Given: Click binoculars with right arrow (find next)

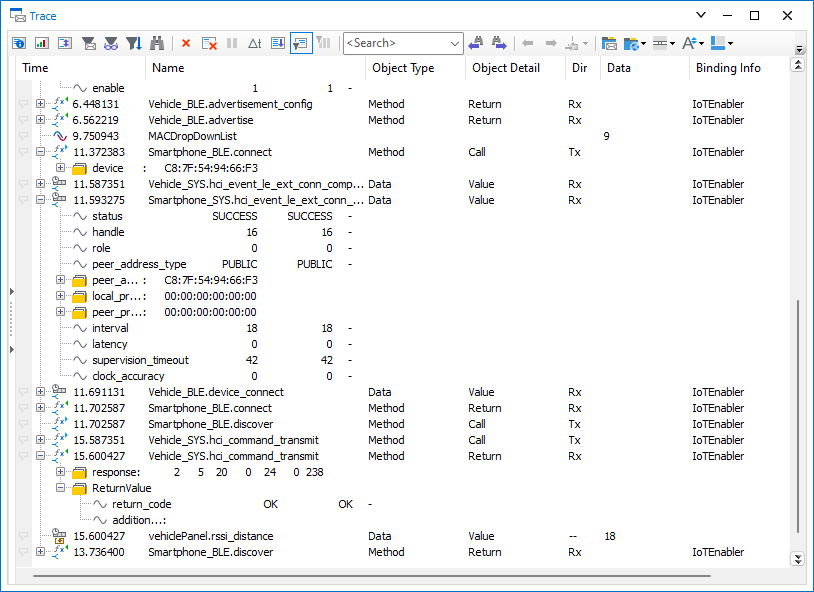Looking at the screenshot, I should coord(498,43).
